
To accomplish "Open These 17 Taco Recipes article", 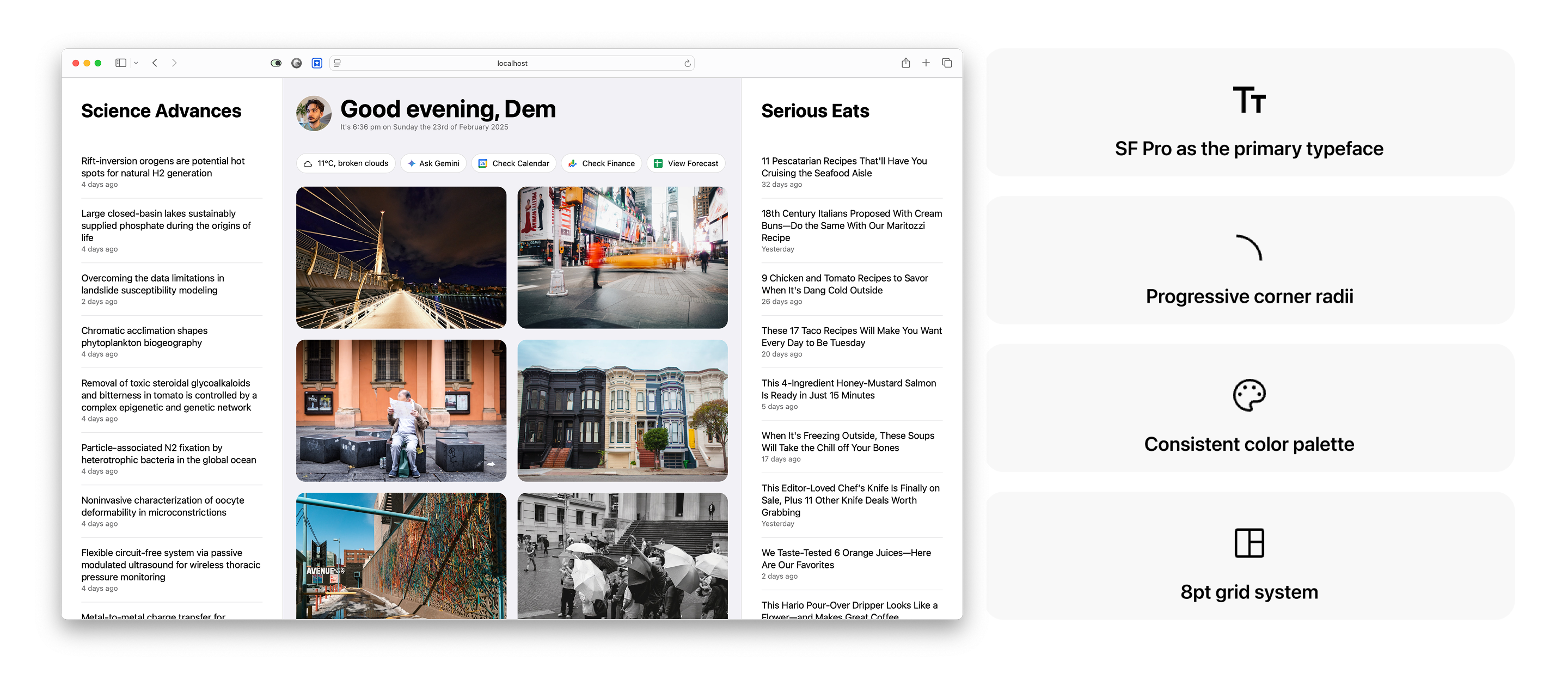I will point(852,341).
